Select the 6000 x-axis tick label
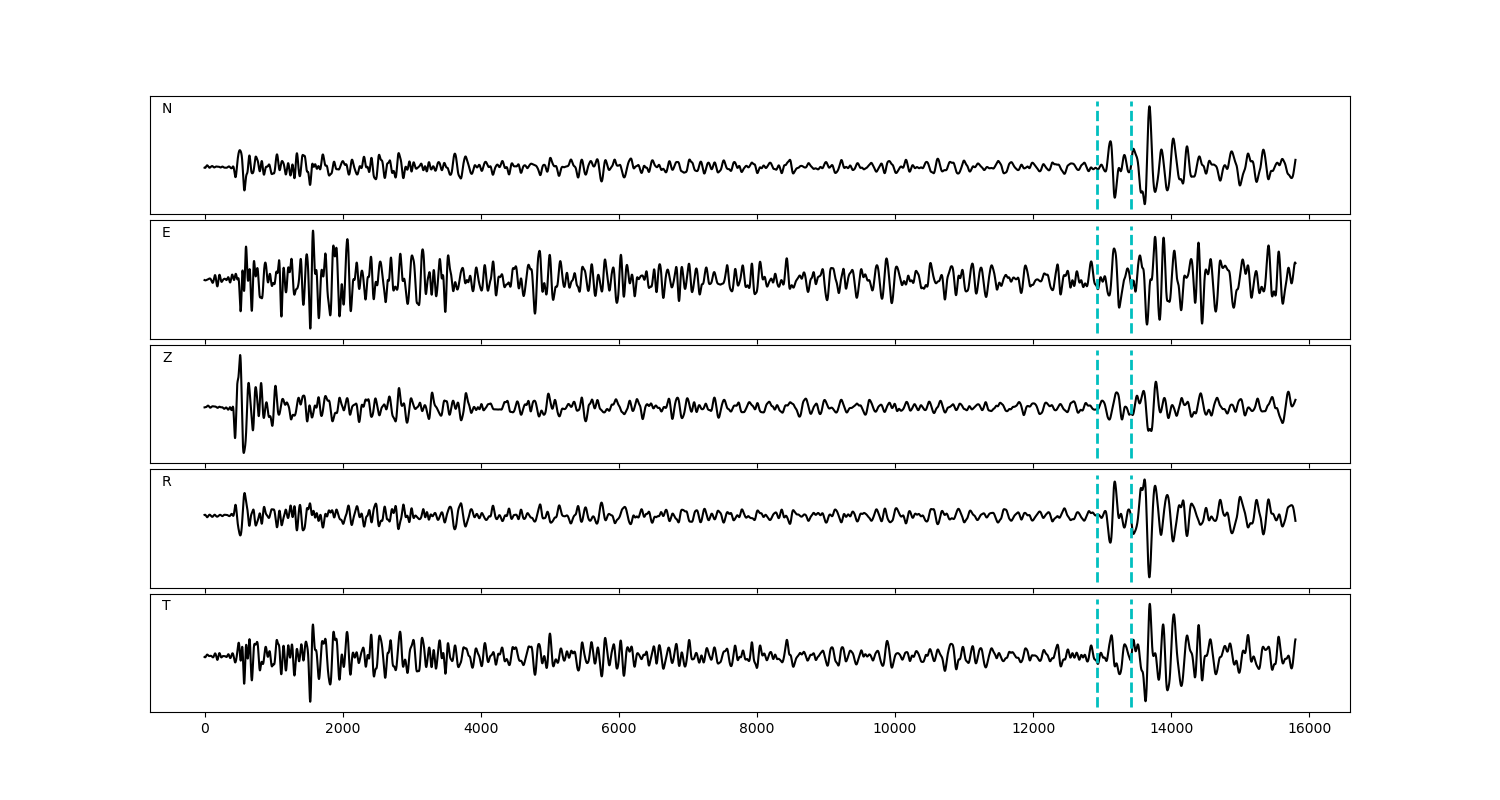Viewport: 1500px width, 800px height. (x=619, y=729)
